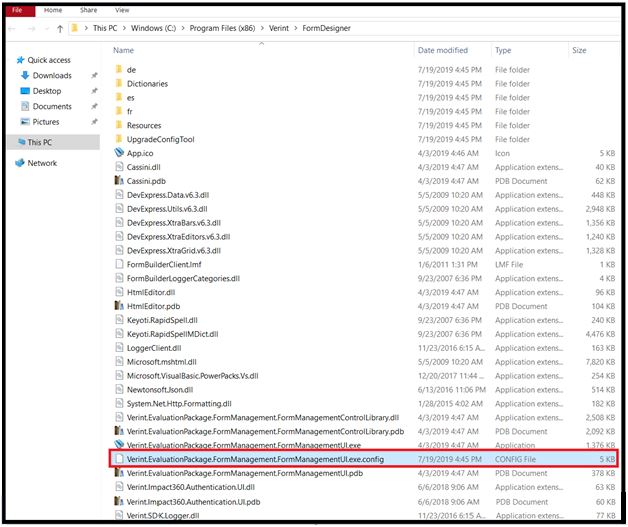Select FormManagementUI.exe application icon
628x527 pixels.
(x=119, y=444)
